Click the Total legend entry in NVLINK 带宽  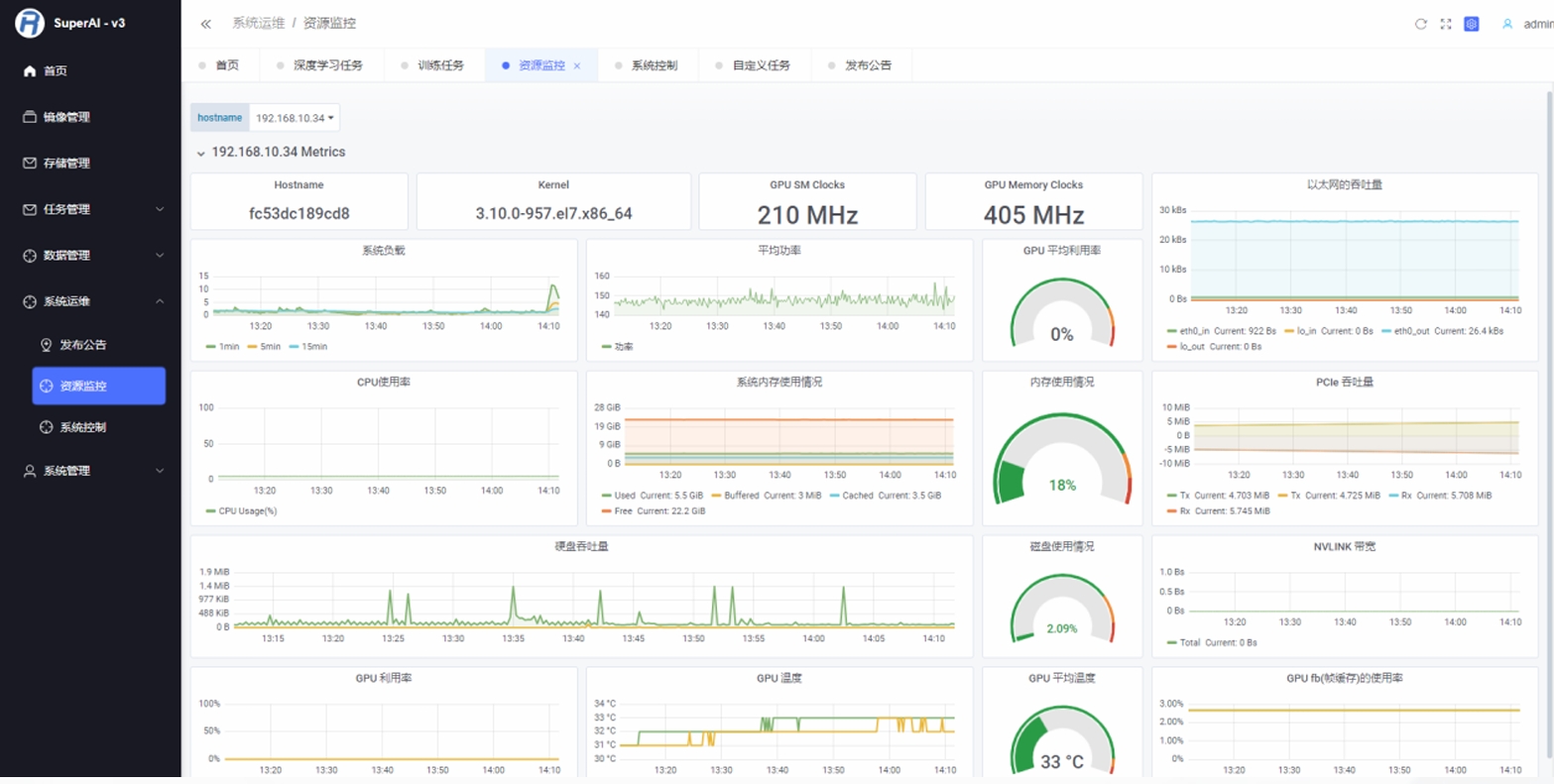[x=1212, y=642]
